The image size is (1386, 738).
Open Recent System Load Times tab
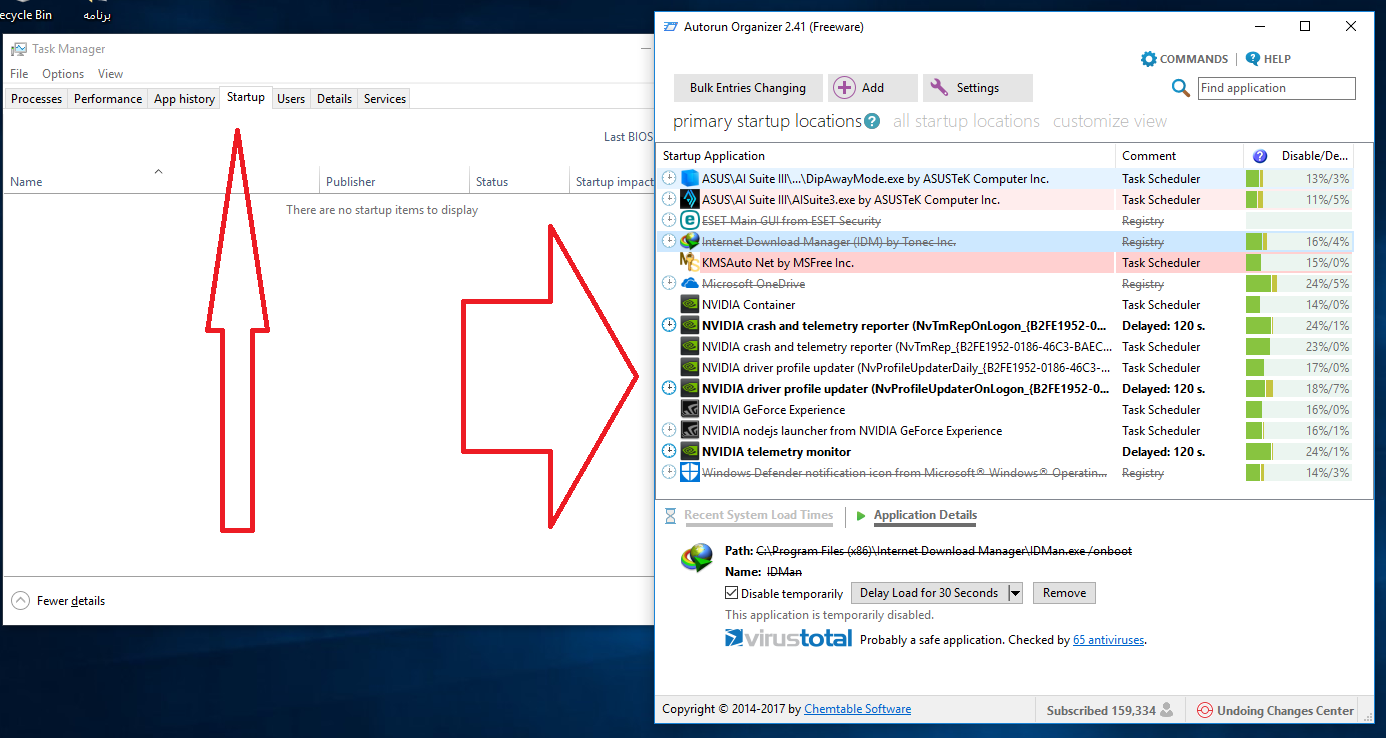[x=758, y=515]
